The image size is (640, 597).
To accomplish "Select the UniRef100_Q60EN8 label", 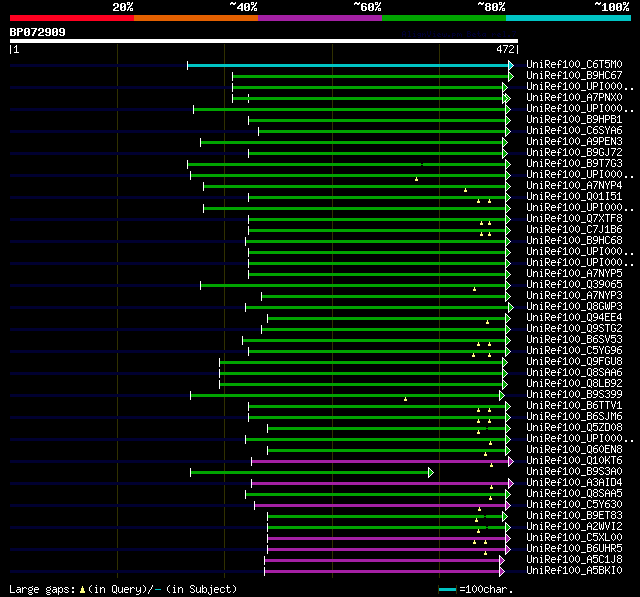I will tap(574, 450).
